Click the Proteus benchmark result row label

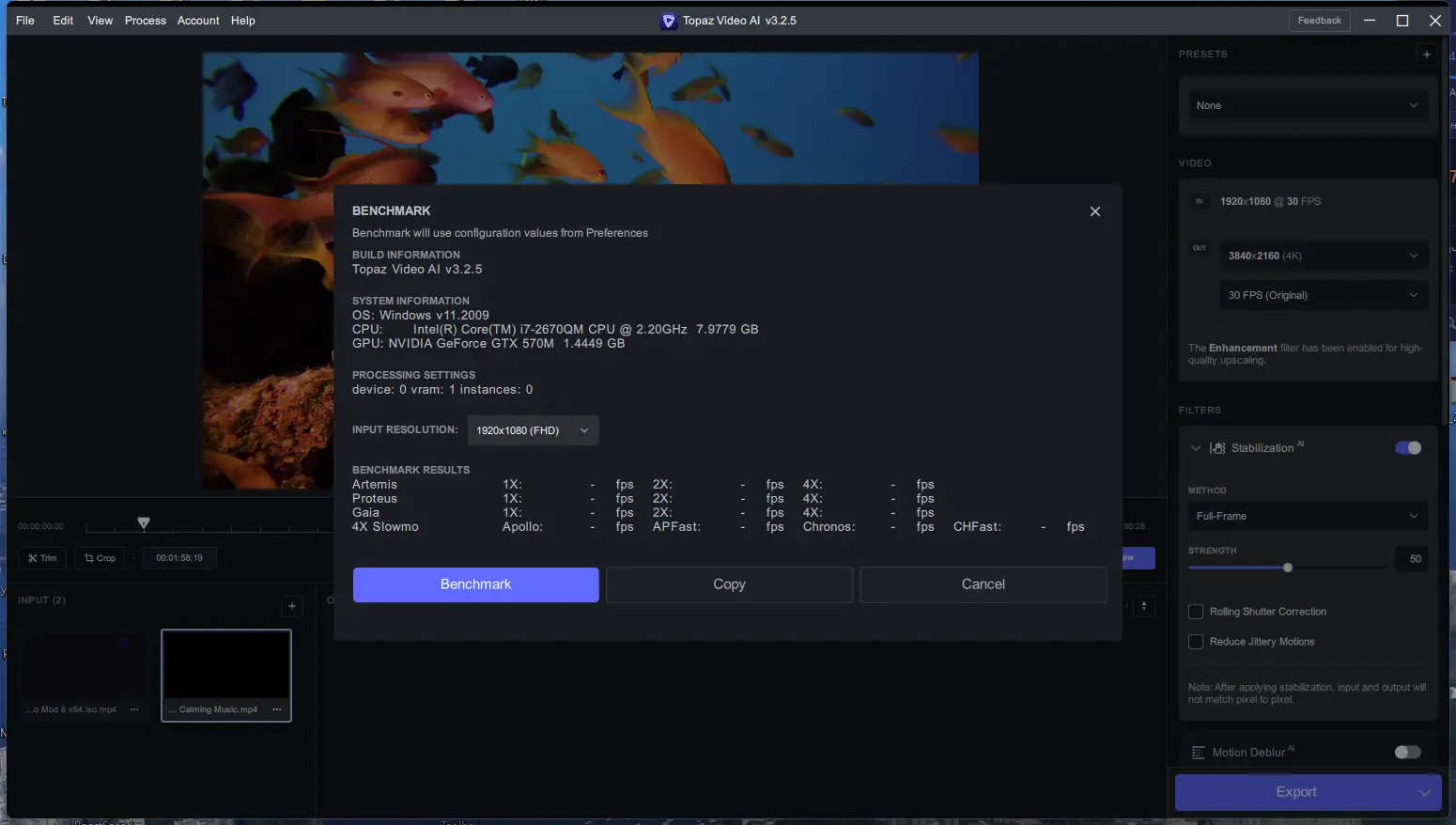[x=375, y=499]
